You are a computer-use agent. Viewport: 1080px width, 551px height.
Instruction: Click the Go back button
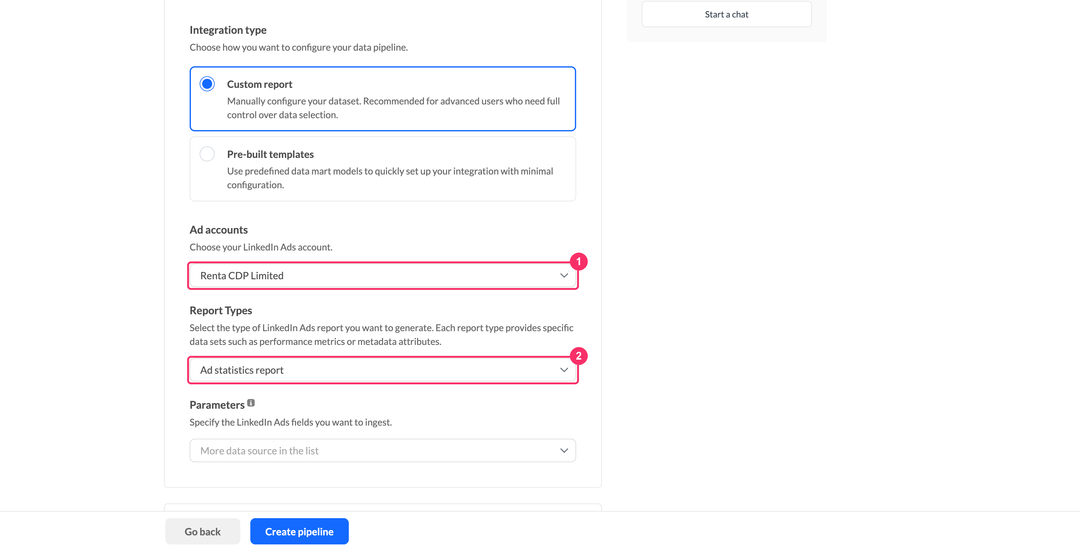point(202,532)
